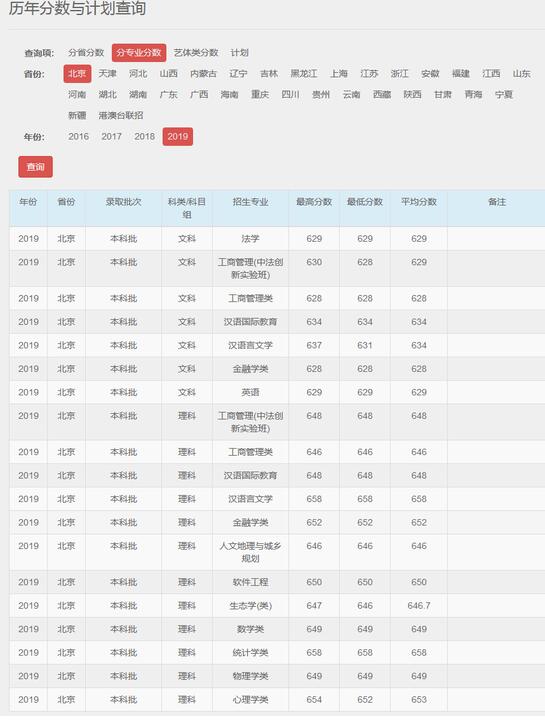This screenshot has height=720, width=545.
Task: Click the 招生专业 column header
Action: point(250,202)
